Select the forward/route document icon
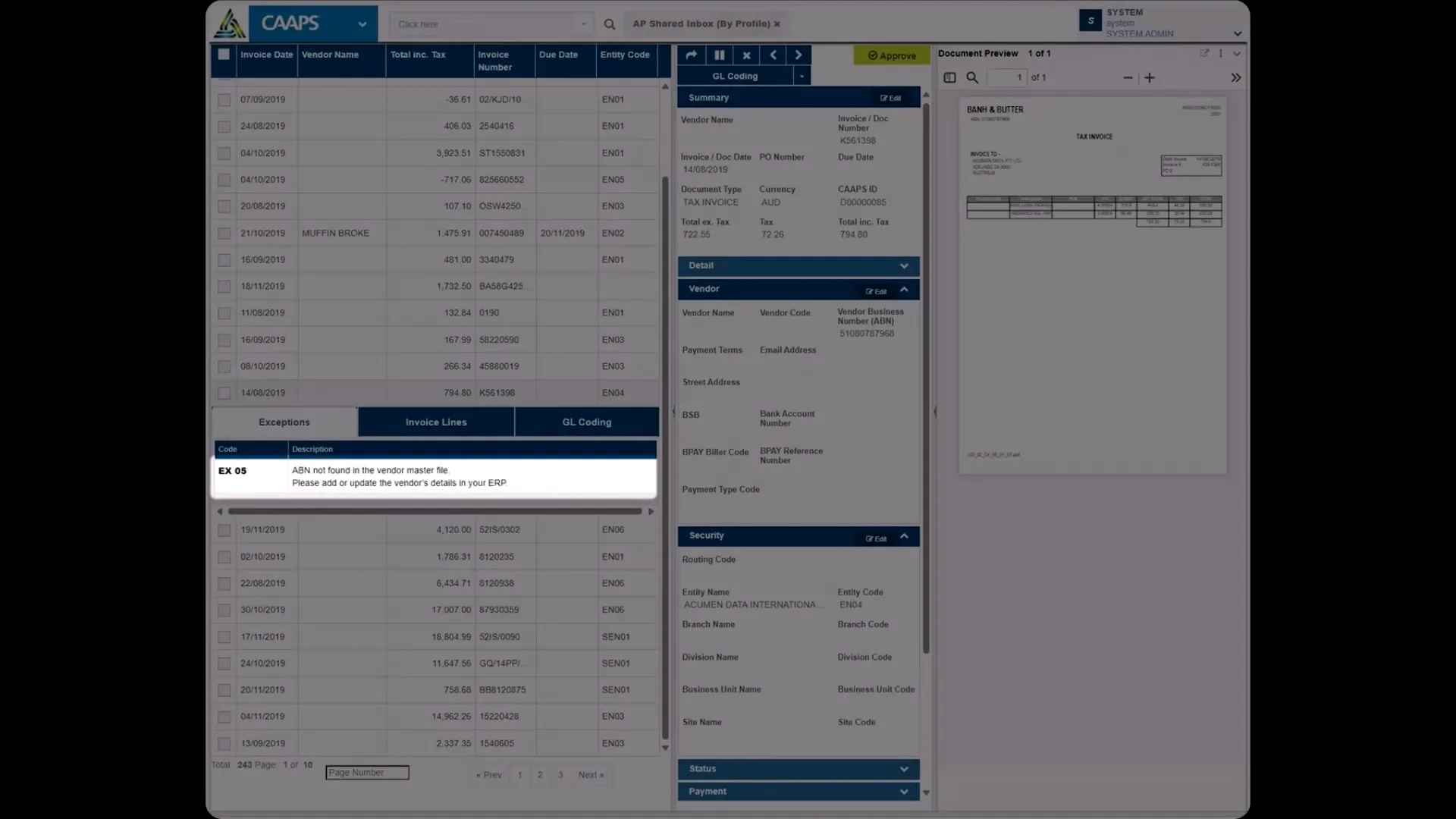 pyautogui.click(x=691, y=55)
